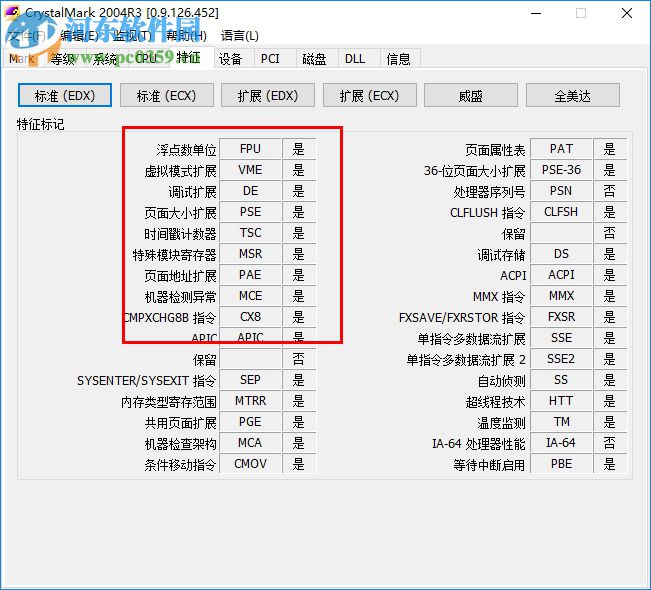Select the FXSR feature cell
Image resolution: width=651 pixels, height=590 pixels.
click(561, 317)
